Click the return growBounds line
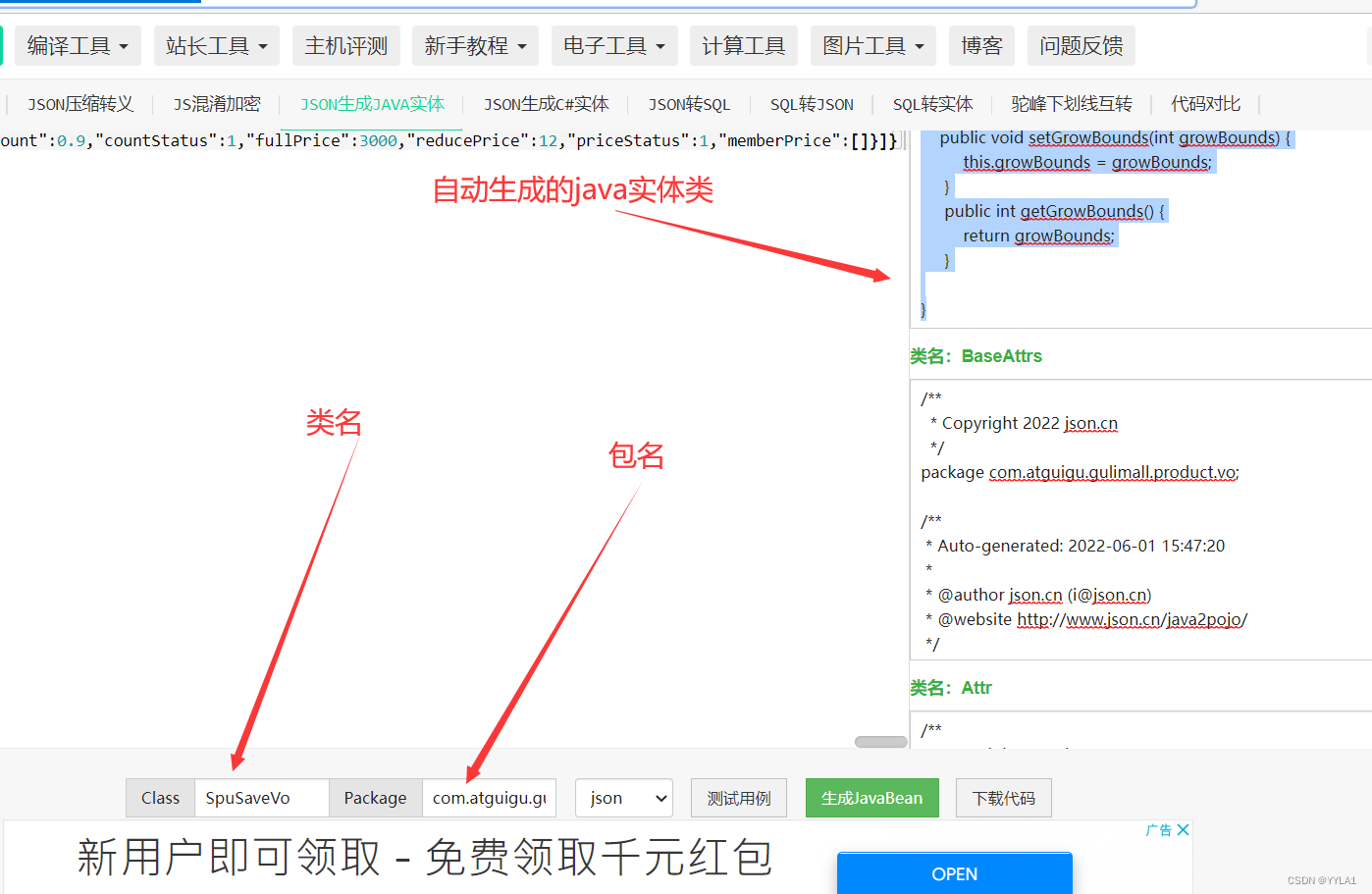Viewport: 1372px width, 894px height. coord(1038,236)
